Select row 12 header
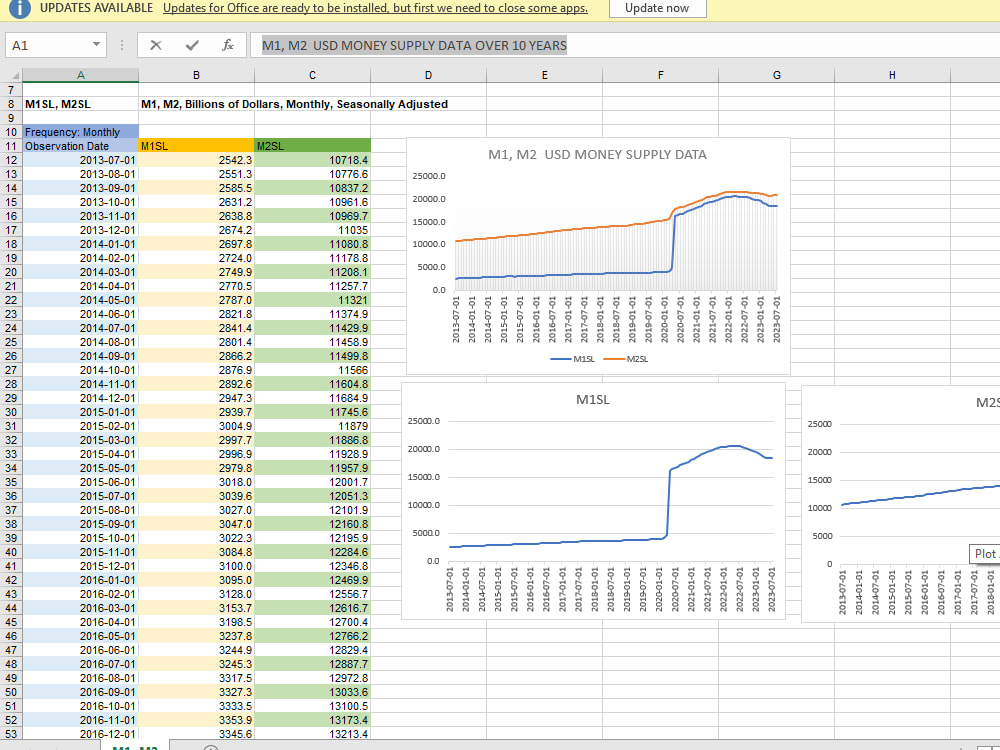This screenshot has height=750, width=1000. tap(11, 160)
